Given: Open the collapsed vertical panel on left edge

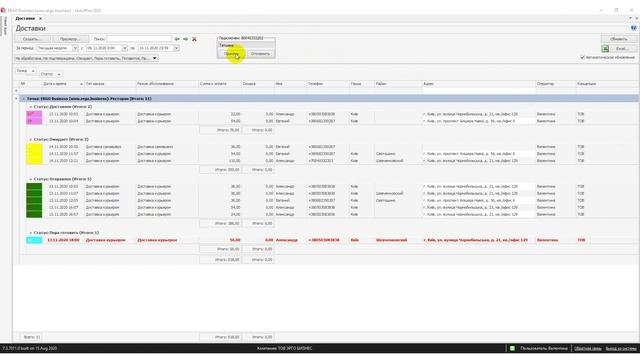Looking at the screenshot, I should 5,25.
